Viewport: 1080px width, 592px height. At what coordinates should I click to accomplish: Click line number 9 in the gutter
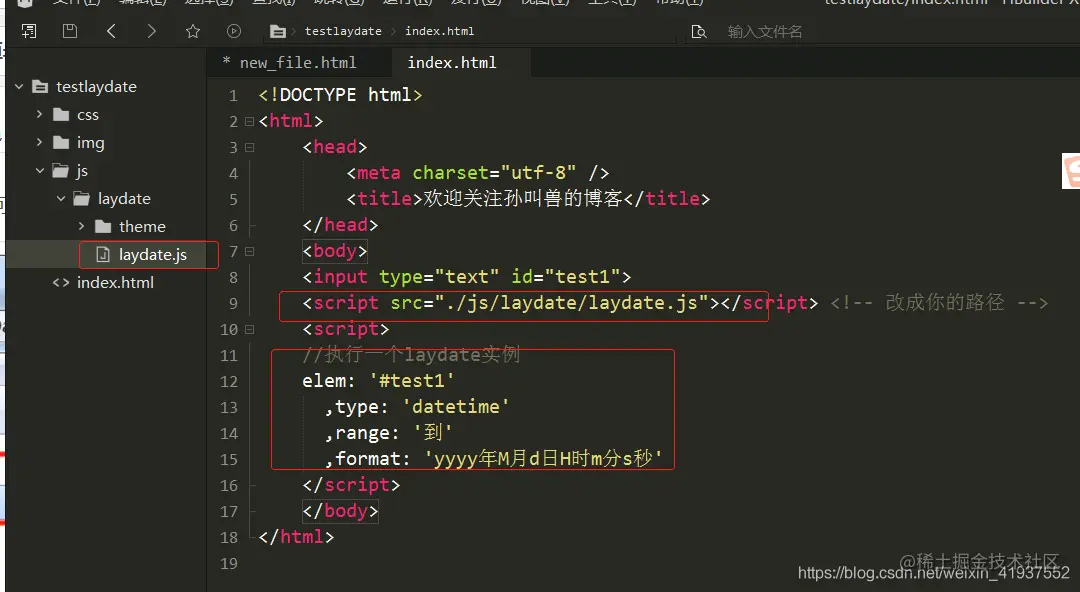(x=233, y=304)
